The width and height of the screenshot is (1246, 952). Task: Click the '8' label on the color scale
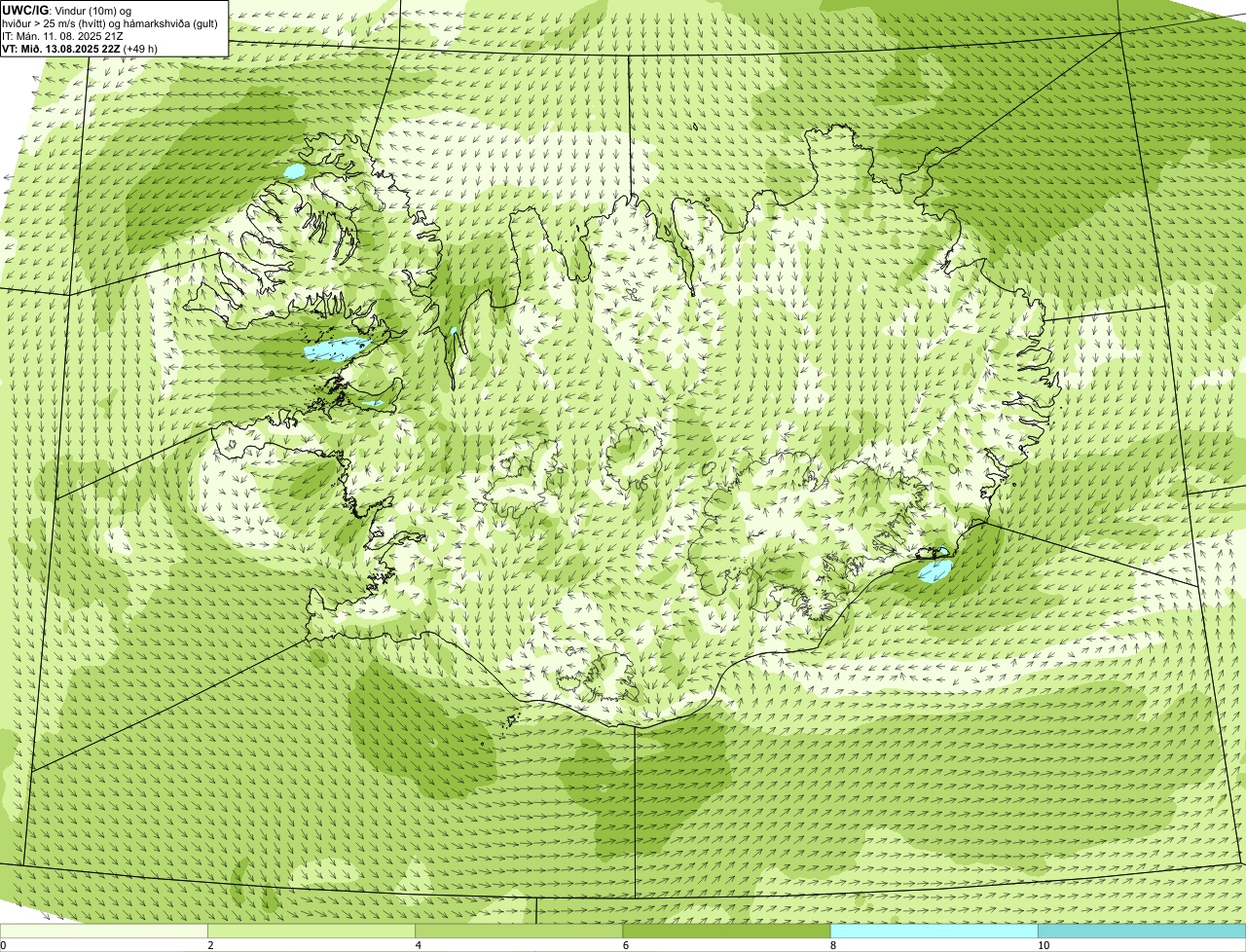833,945
